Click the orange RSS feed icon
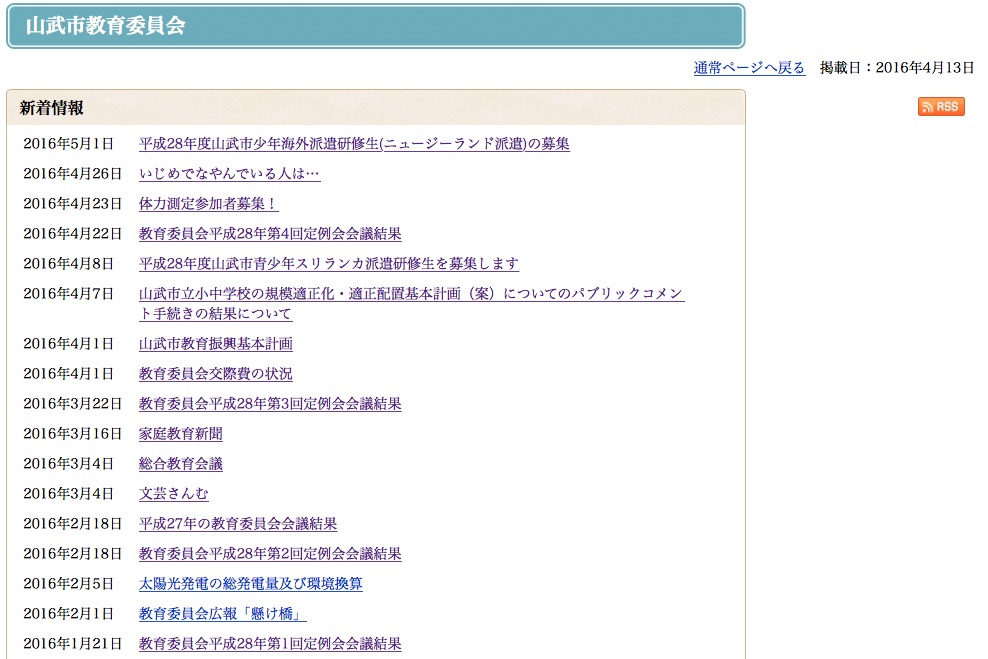 [x=940, y=107]
